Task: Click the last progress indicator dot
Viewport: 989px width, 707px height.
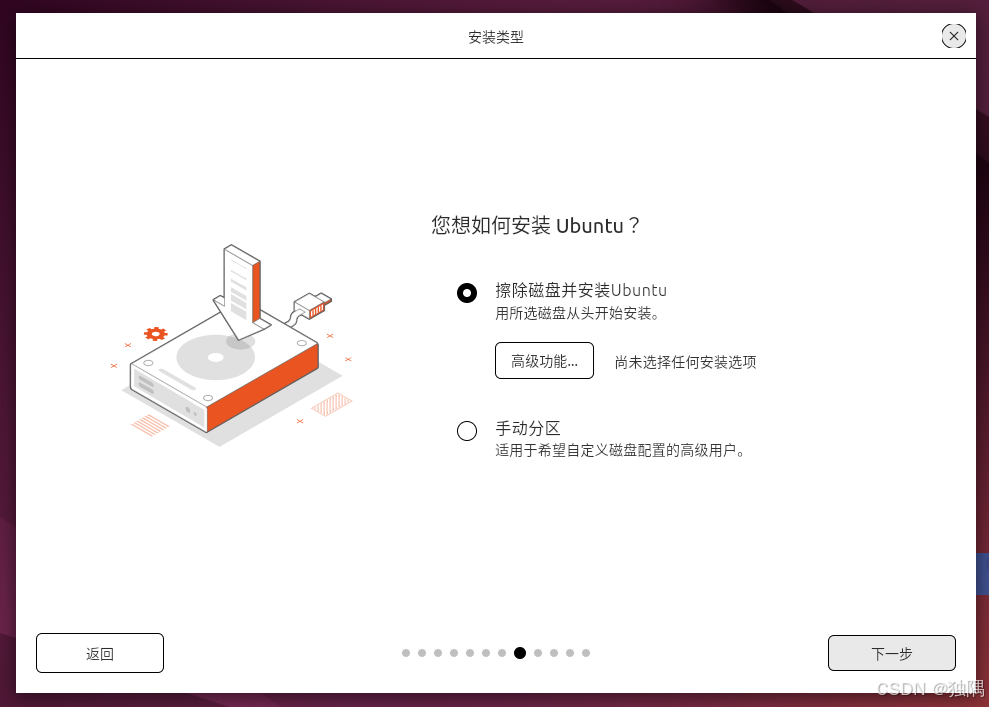Action: point(586,653)
